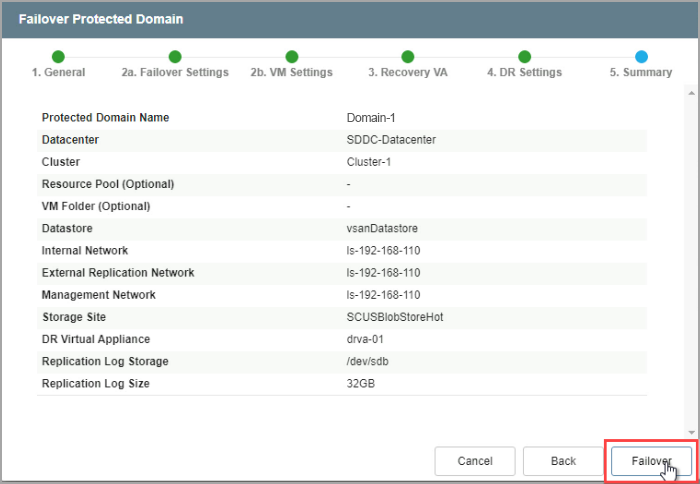700x484 pixels.
Task: Click the green circle above 1. General
Action: click(x=58, y=57)
